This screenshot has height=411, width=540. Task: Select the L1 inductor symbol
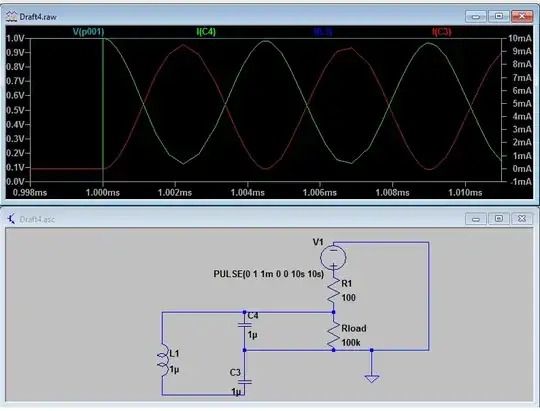[x=163, y=360]
